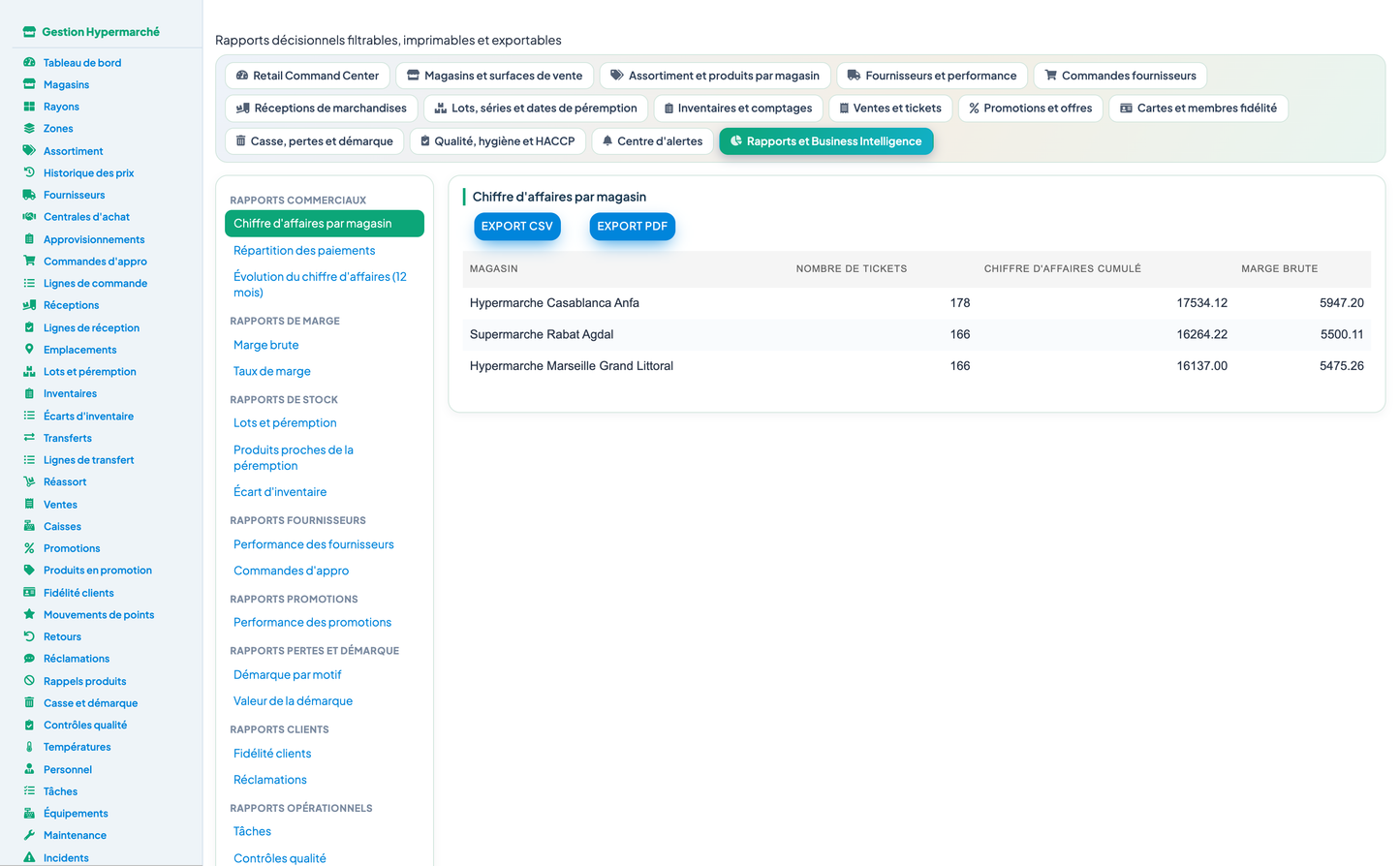Open the Promotions et offres tab
This screenshot has width=1400, height=866.
pyautogui.click(x=1031, y=108)
